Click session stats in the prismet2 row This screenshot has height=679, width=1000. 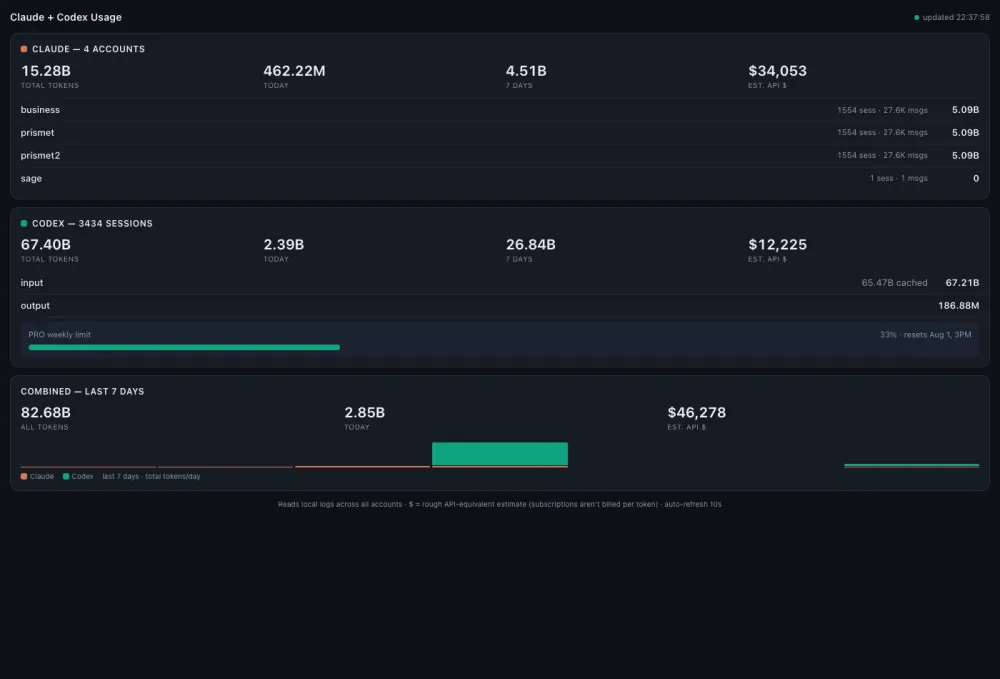882,156
